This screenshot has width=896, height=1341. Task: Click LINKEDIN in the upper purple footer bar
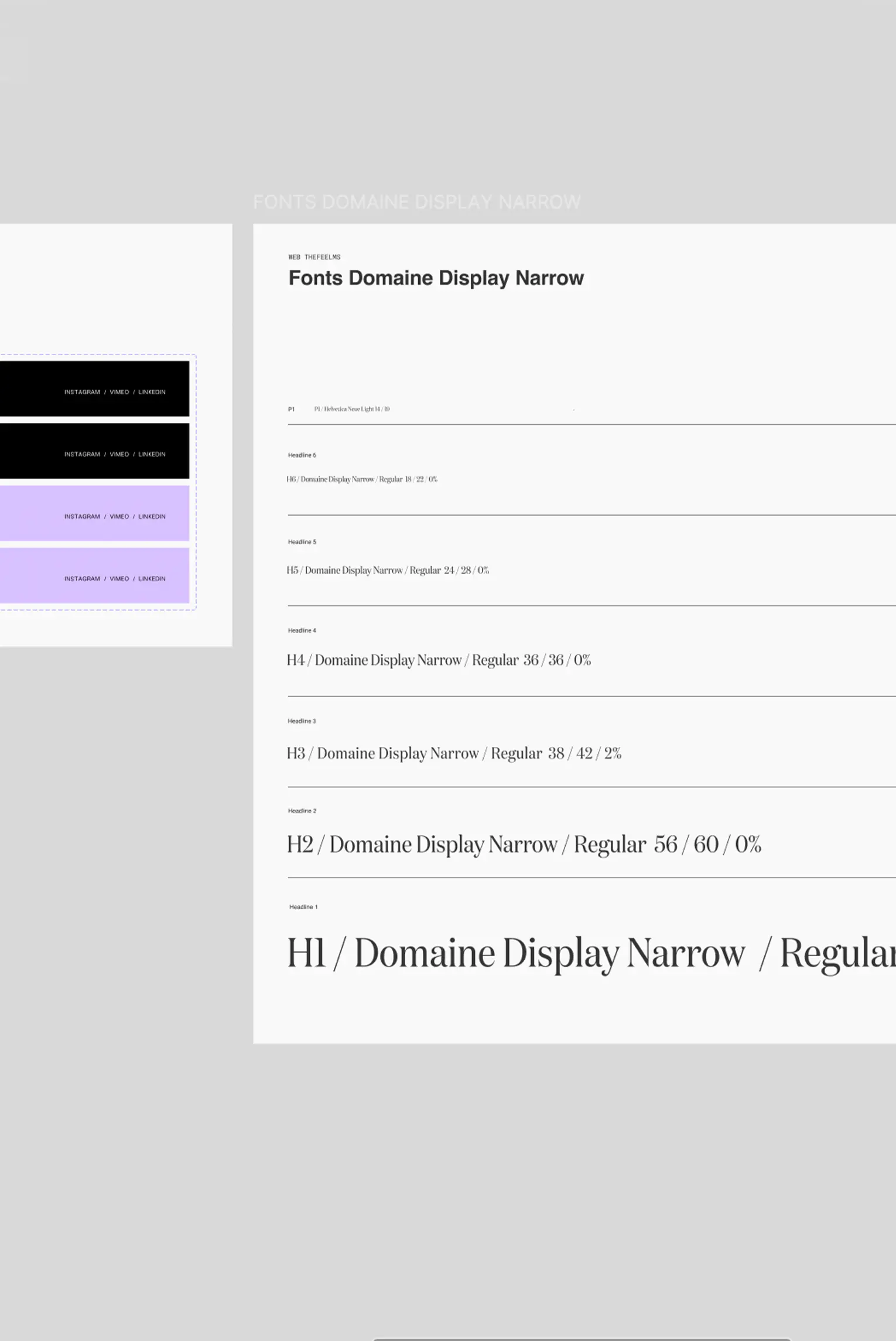coord(152,516)
